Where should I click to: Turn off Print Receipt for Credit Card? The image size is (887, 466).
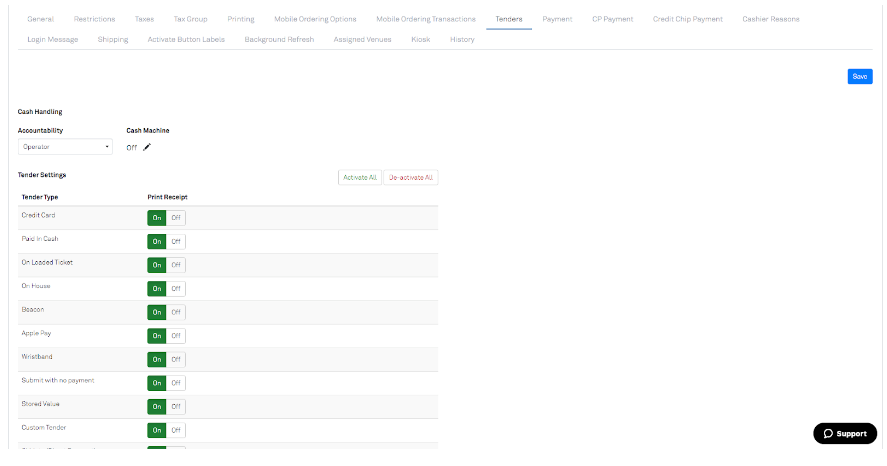tap(176, 218)
